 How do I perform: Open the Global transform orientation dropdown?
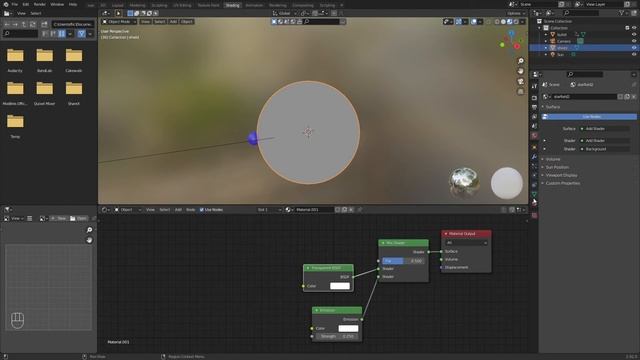[x=284, y=13]
